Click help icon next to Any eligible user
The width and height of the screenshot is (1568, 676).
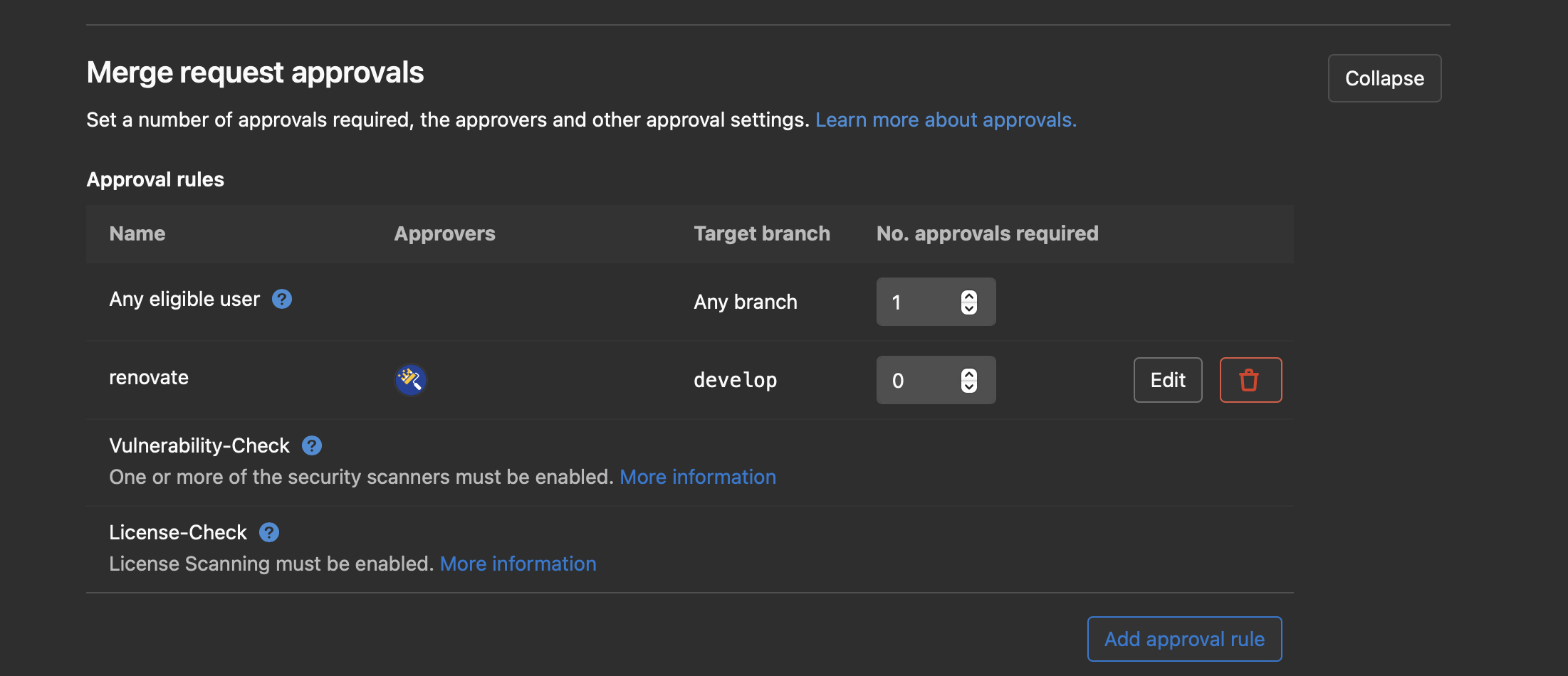tap(282, 299)
